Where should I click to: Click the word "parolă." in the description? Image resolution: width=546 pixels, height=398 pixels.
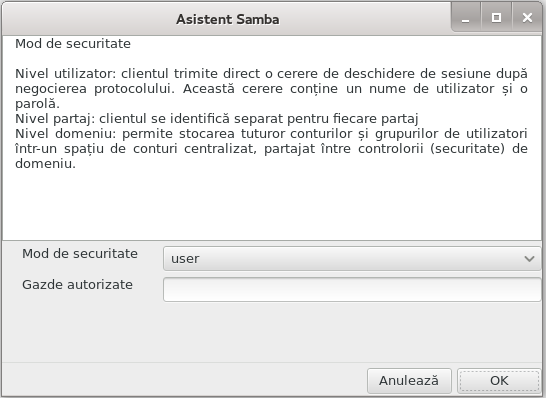pyautogui.click(x=38, y=104)
